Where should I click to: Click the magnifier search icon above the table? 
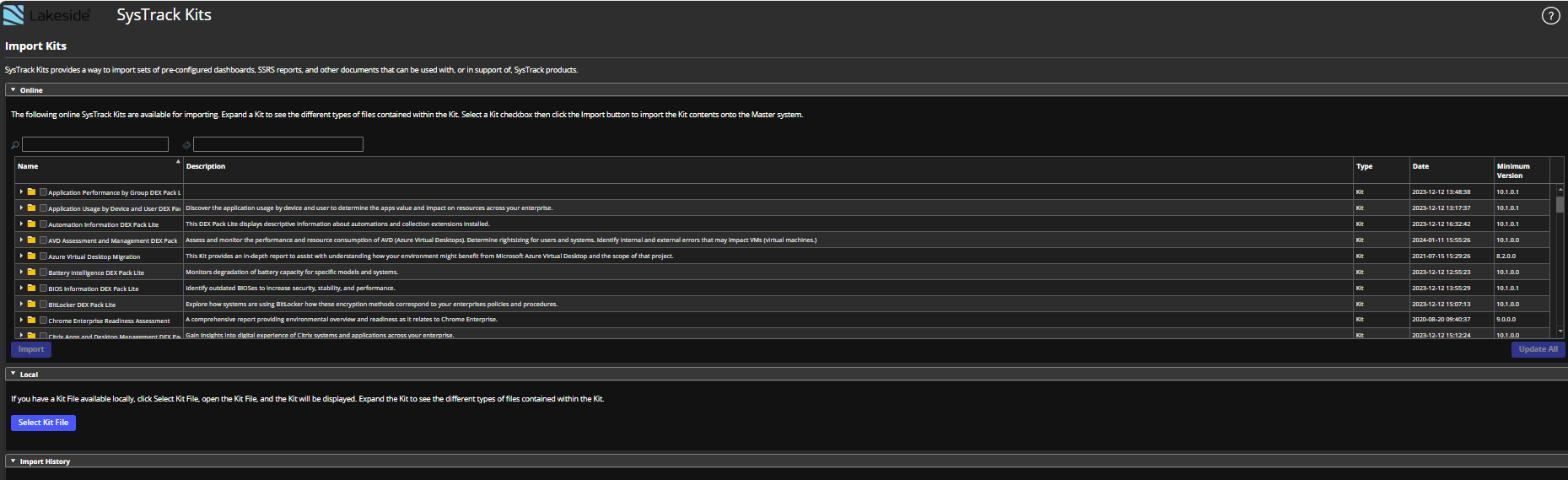[x=15, y=145]
